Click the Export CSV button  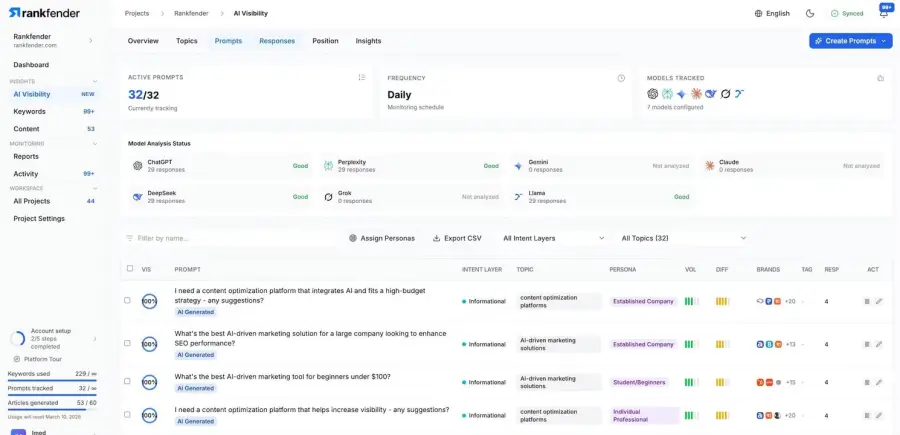457,238
